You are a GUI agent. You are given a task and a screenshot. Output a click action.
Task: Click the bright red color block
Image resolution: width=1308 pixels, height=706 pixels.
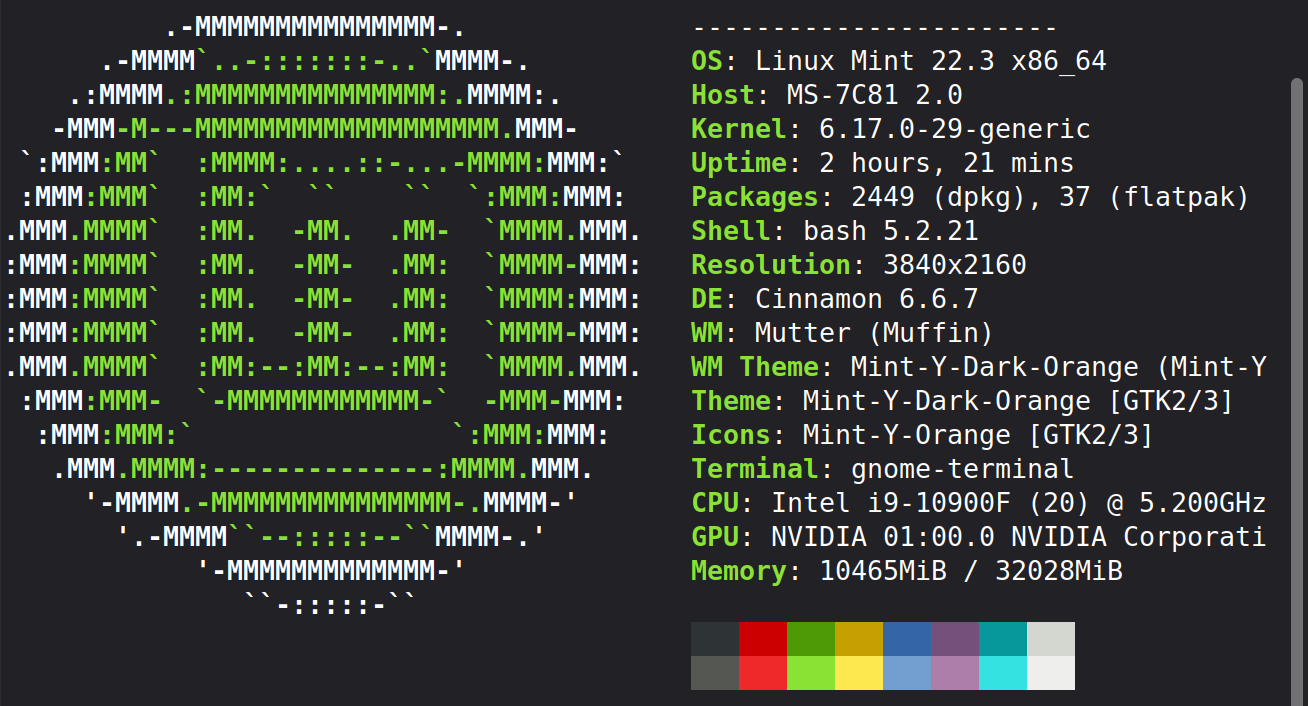[763, 673]
